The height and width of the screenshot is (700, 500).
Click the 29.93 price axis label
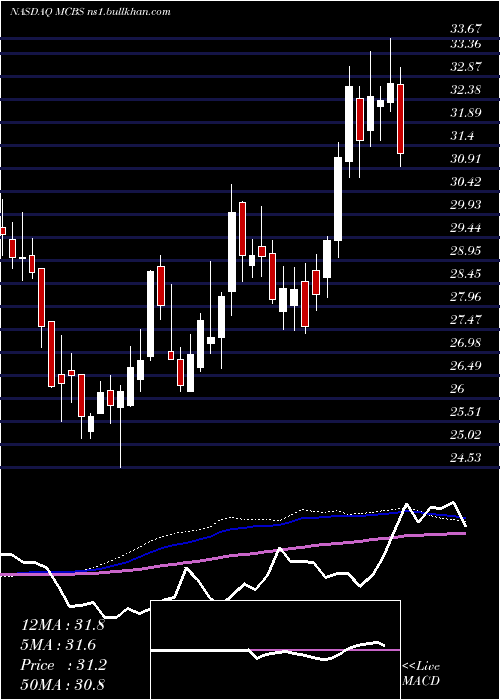[466, 205]
